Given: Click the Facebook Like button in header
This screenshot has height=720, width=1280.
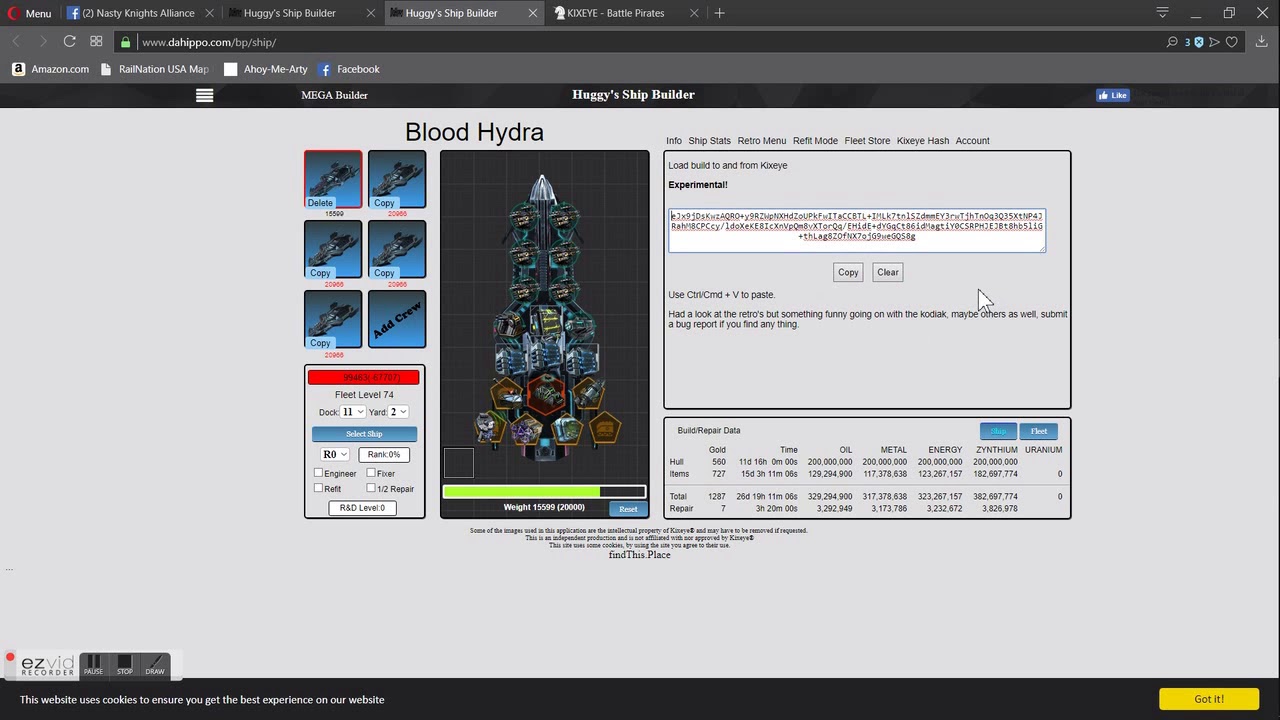Looking at the screenshot, I should pos(1112,95).
